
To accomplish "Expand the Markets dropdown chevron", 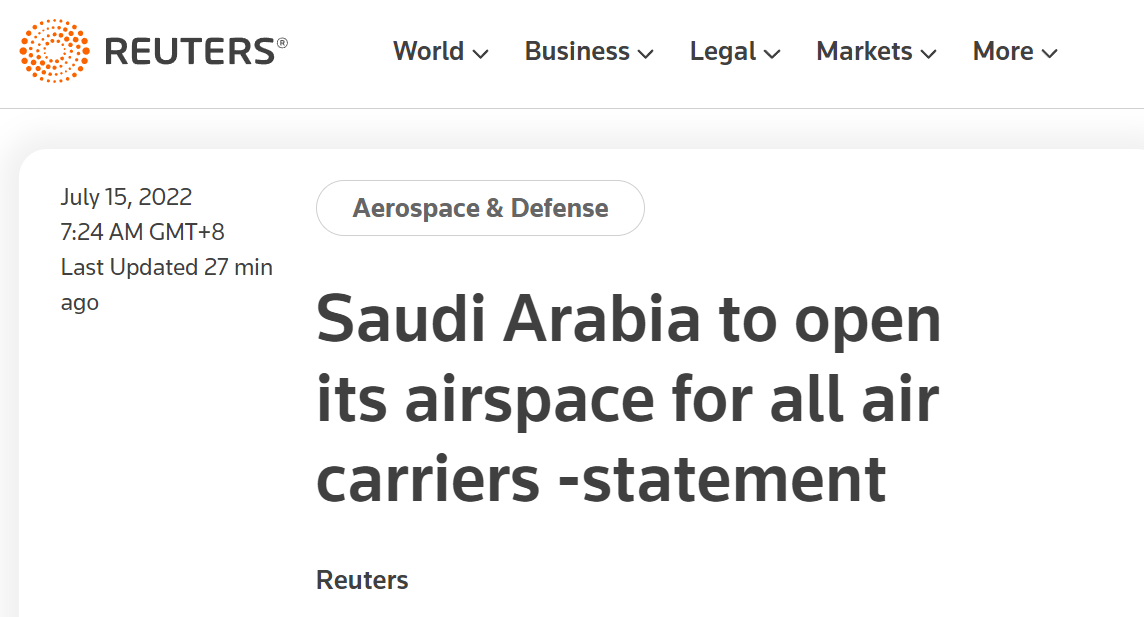I will pyautogui.click(x=928, y=54).
